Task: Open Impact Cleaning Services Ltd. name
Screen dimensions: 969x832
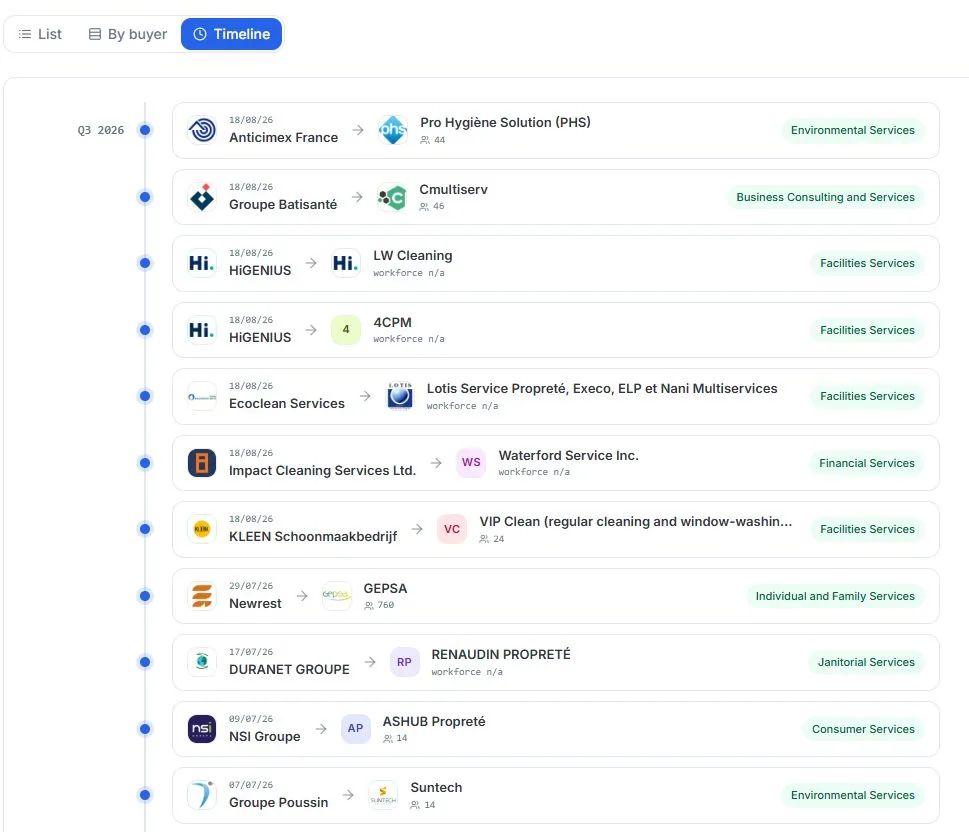Action: [322, 470]
